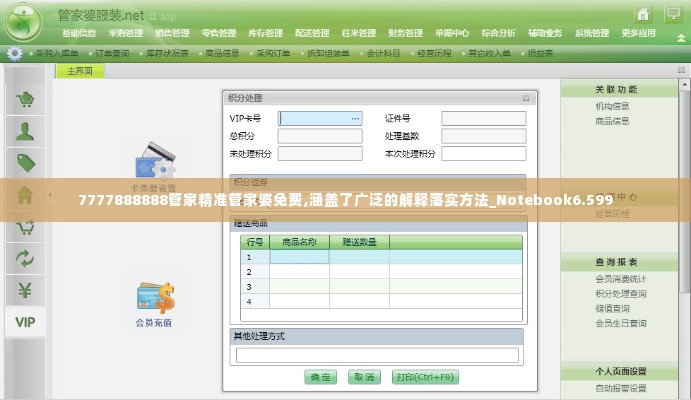Select the price tag sidebar icon
Screen dimensions: 691x400
click(x=25, y=163)
